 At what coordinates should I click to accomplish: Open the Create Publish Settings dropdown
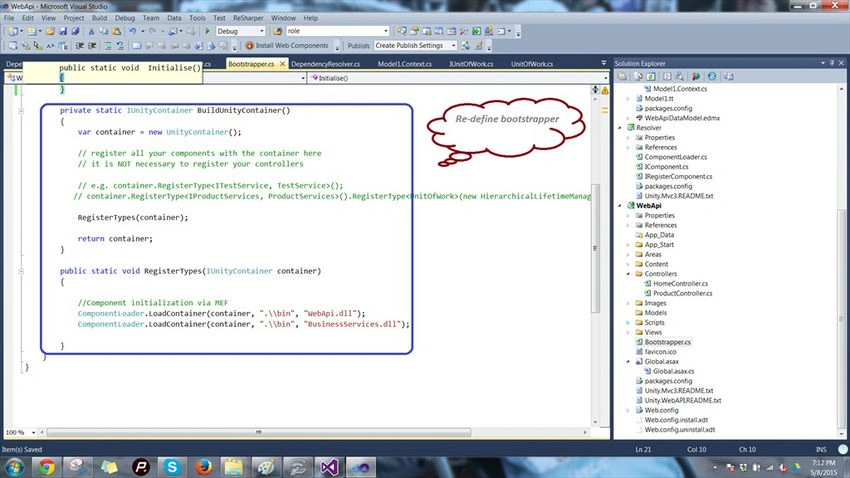click(415, 46)
